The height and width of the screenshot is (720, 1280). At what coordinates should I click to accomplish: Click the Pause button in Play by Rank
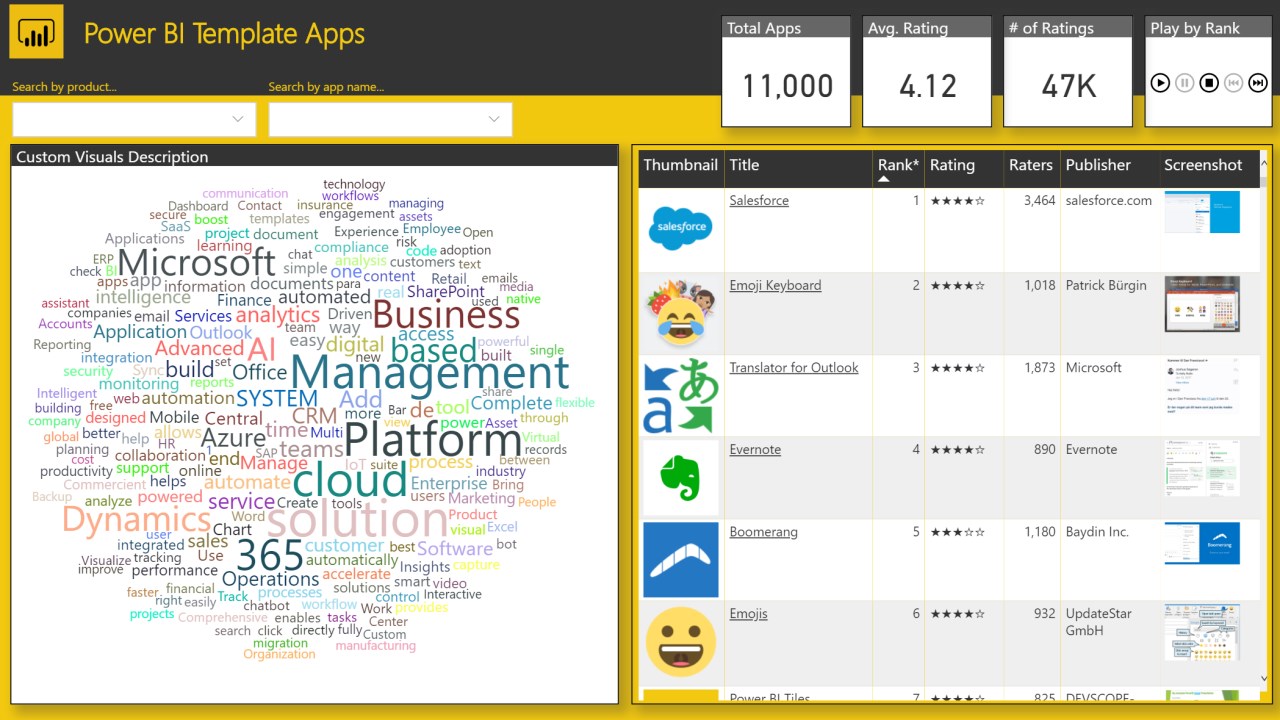click(x=1184, y=83)
